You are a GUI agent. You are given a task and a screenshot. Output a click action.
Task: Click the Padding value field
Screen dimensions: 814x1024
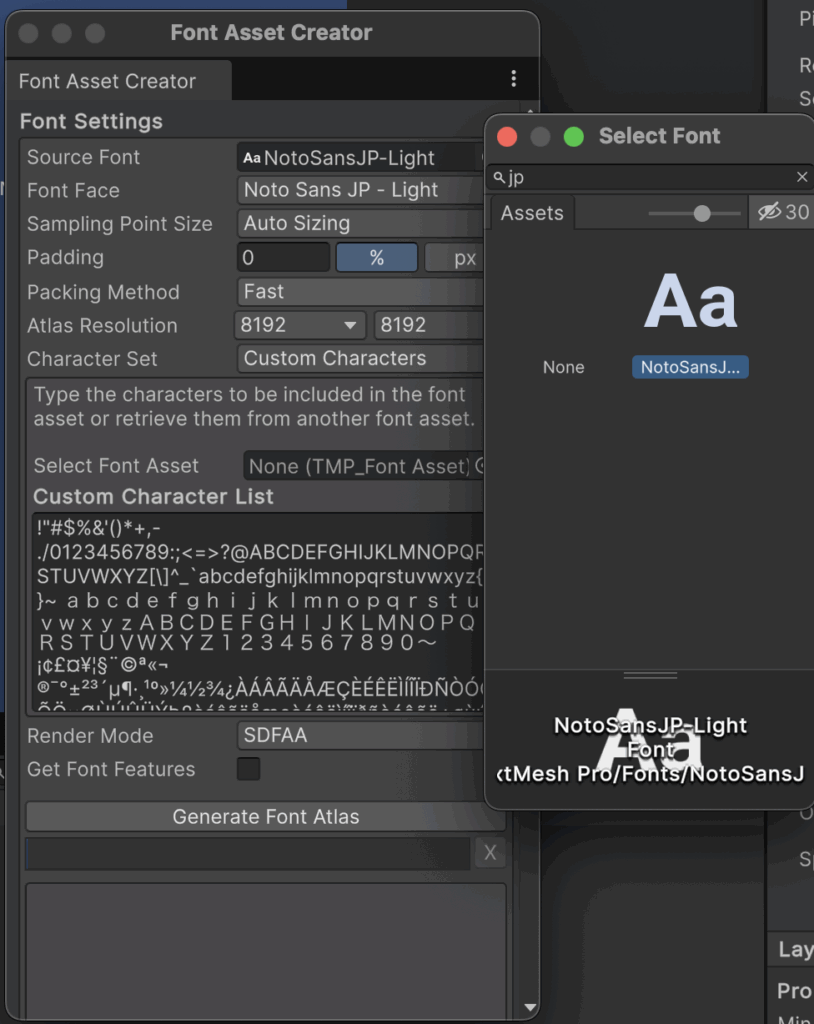283,257
